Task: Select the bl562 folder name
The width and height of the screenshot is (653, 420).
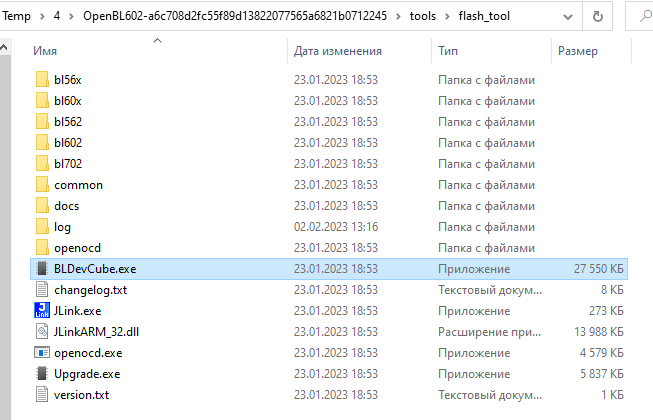Action: [x=68, y=122]
